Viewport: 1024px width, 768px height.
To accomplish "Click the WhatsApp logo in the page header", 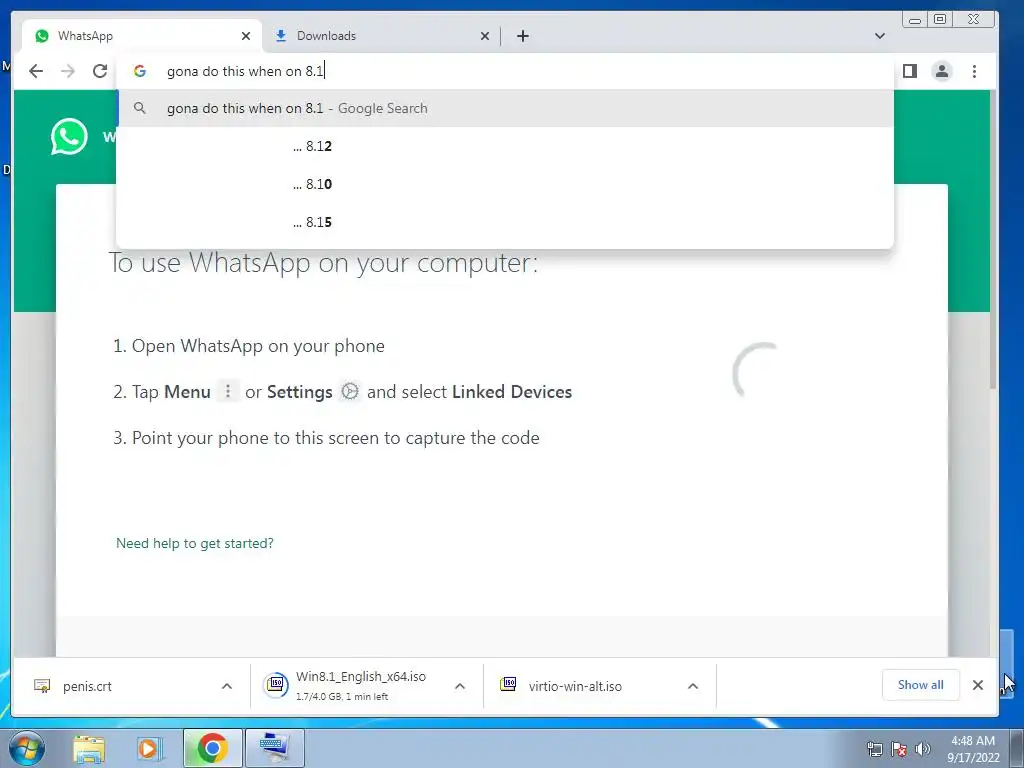I will coord(69,136).
